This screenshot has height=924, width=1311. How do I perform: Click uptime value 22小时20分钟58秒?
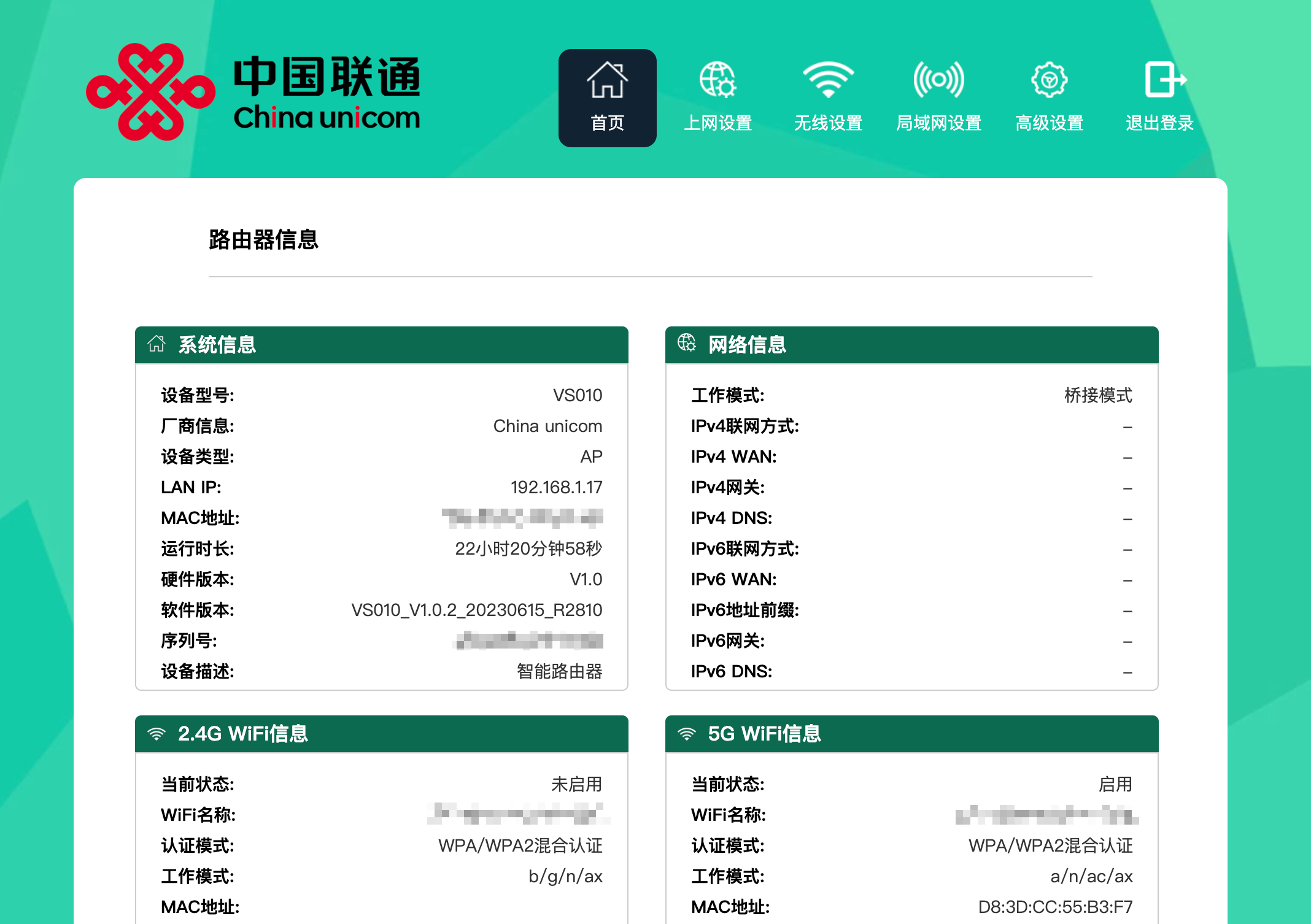pyautogui.click(x=528, y=549)
